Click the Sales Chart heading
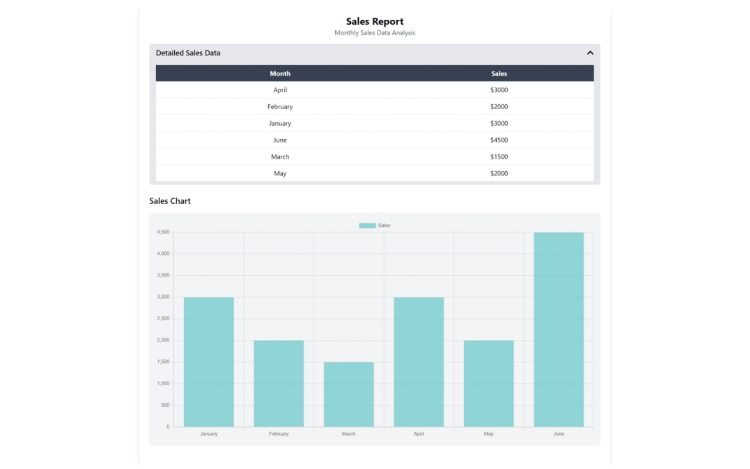The width and height of the screenshot is (750, 469). [170, 201]
